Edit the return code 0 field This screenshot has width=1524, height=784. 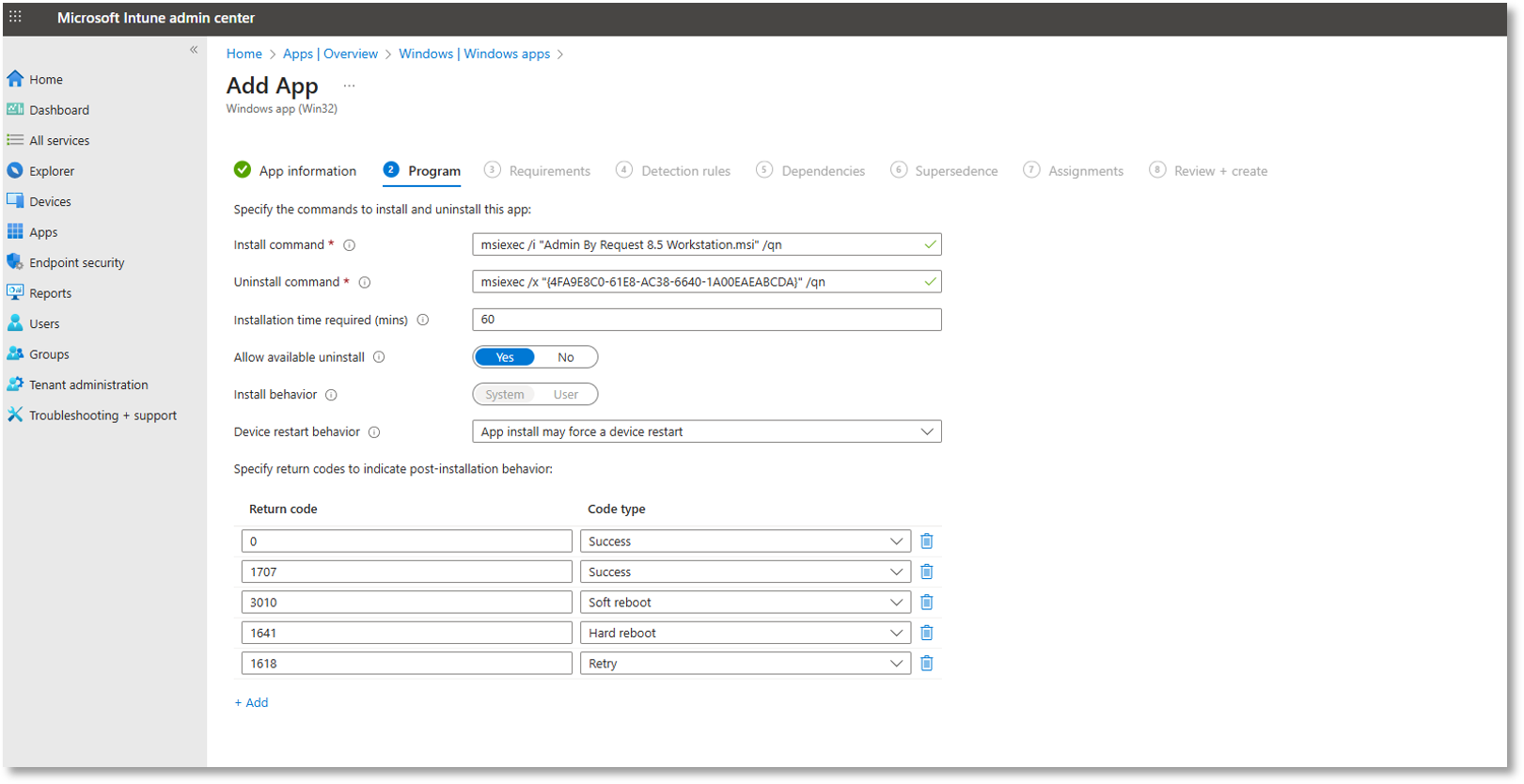click(x=407, y=541)
